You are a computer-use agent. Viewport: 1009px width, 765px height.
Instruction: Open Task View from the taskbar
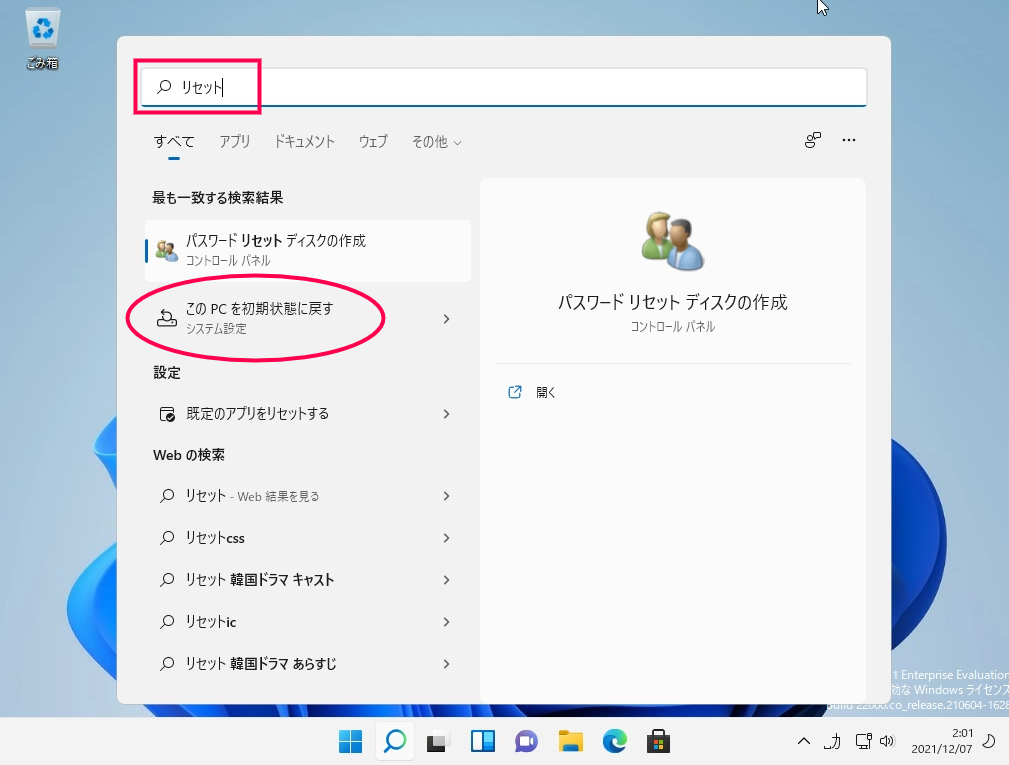click(438, 741)
